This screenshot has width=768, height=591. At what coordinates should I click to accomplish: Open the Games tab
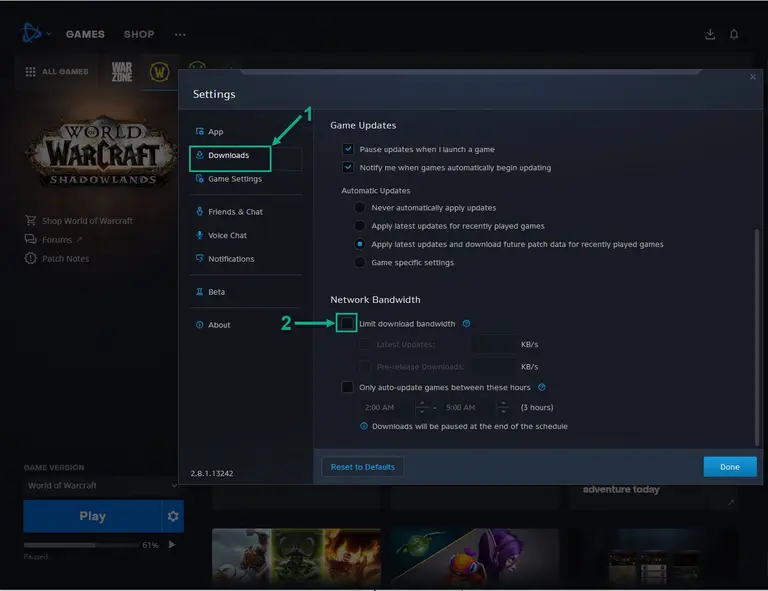pos(85,34)
